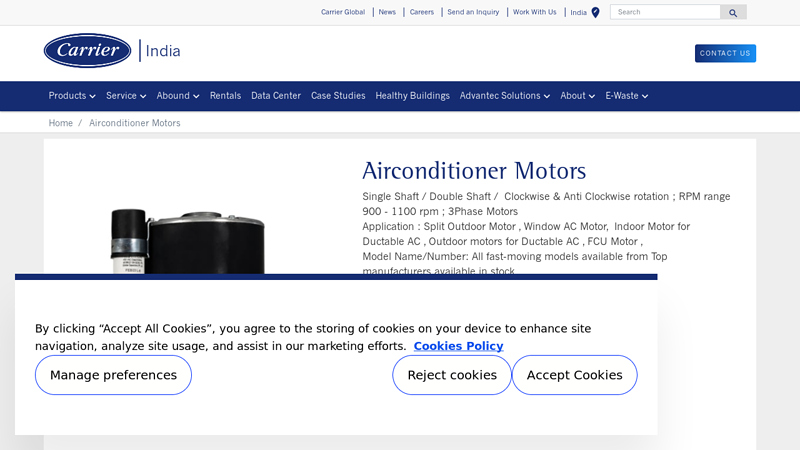Open the Work With Us link
The image size is (800, 450).
pyautogui.click(x=534, y=12)
